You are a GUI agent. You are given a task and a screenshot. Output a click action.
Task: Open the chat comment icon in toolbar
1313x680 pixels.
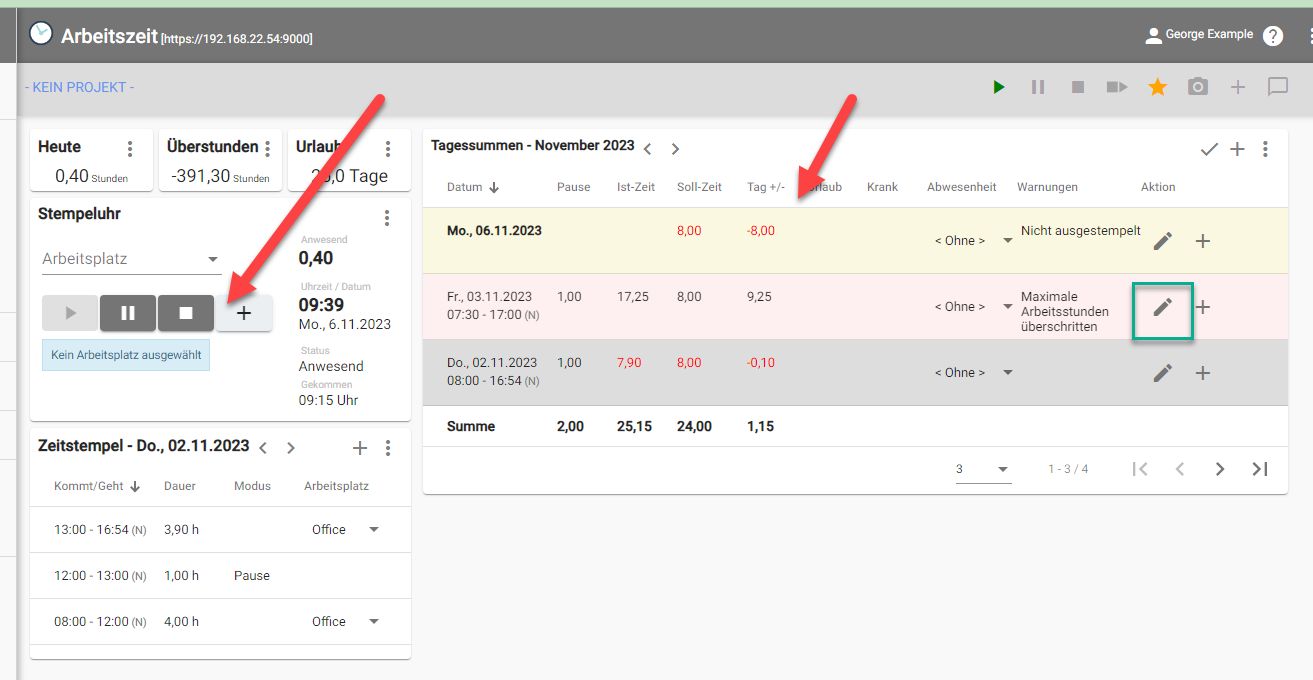point(1277,87)
